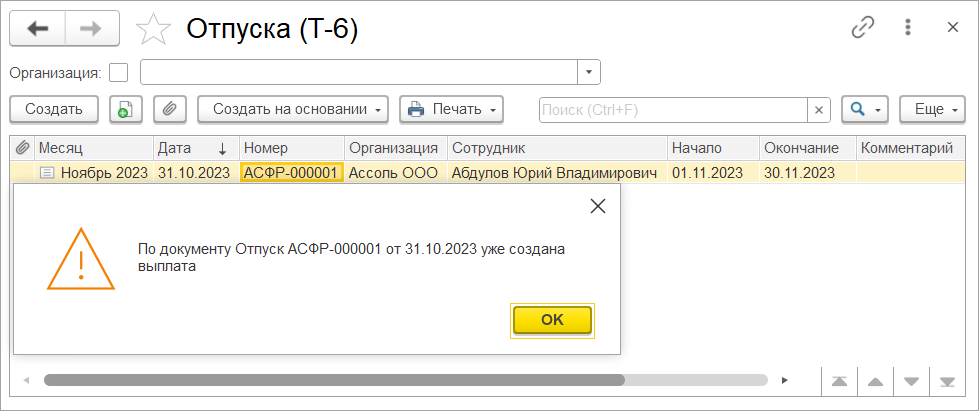
Task: Click the horizontal scrollbar thumb
Action: pyautogui.click(x=334, y=380)
